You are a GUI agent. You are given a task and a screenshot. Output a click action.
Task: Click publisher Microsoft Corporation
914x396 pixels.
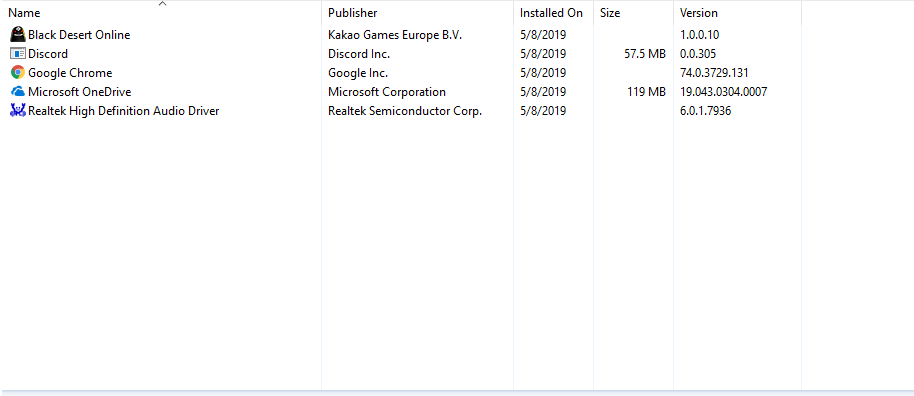(x=387, y=92)
